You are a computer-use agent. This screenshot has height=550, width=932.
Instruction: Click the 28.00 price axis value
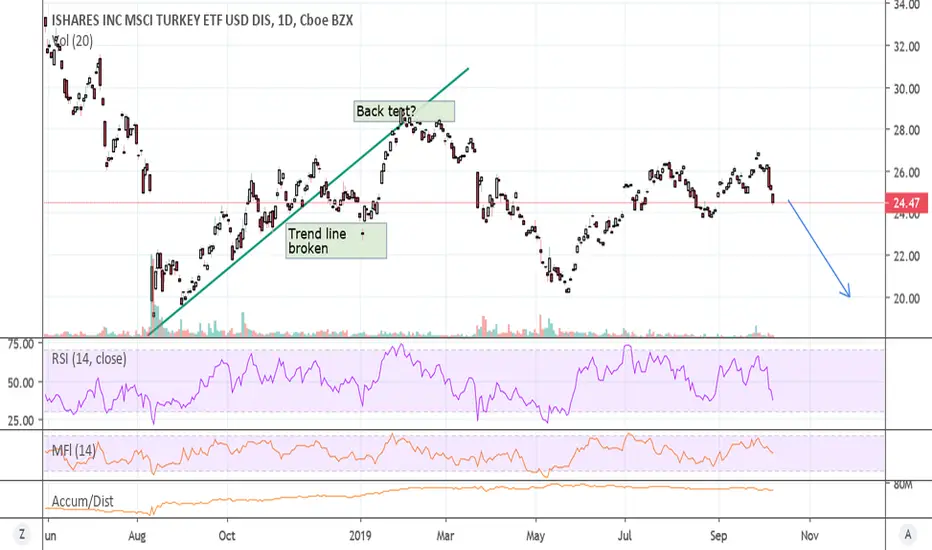coord(906,130)
